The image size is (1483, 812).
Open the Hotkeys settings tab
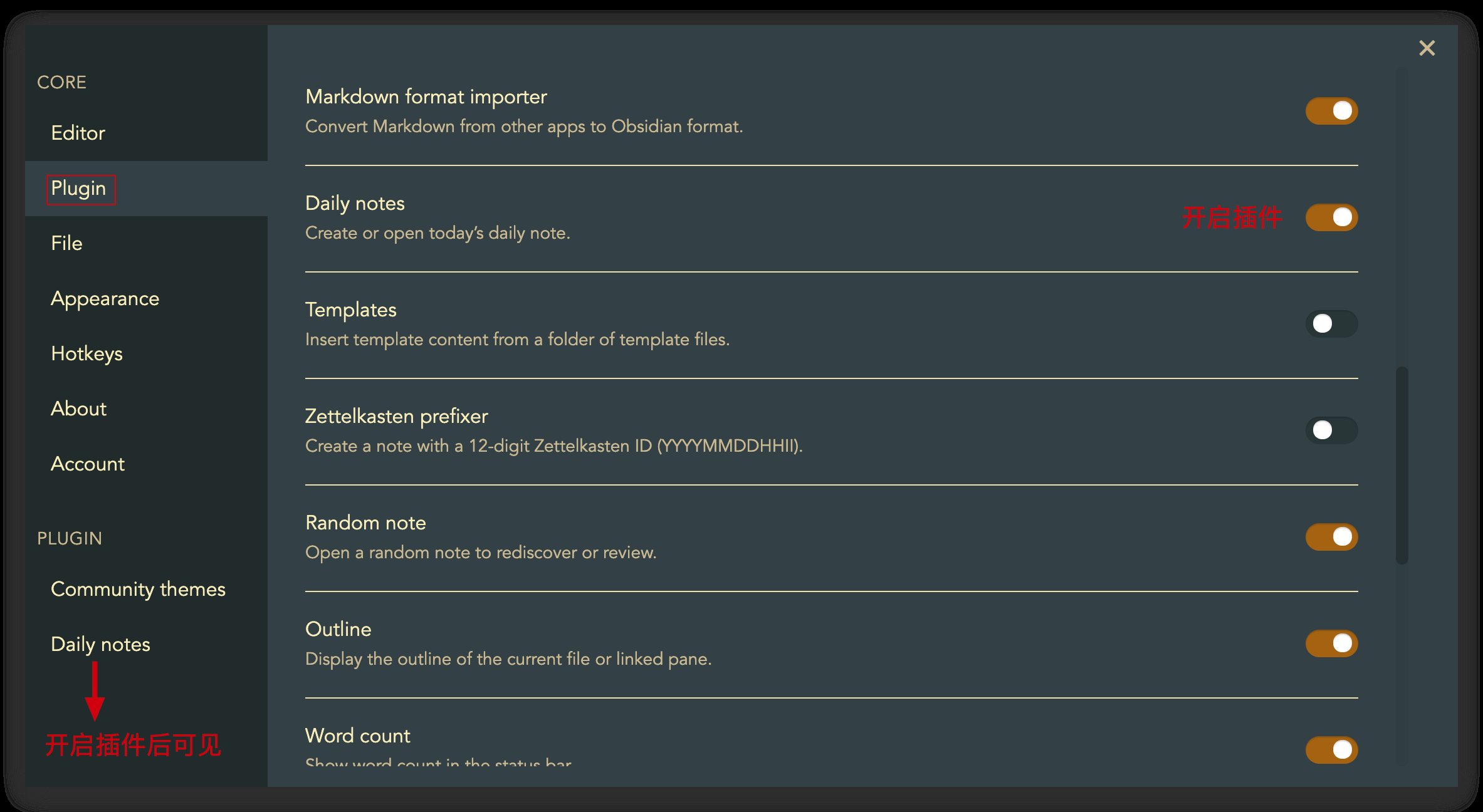click(87, 353)
